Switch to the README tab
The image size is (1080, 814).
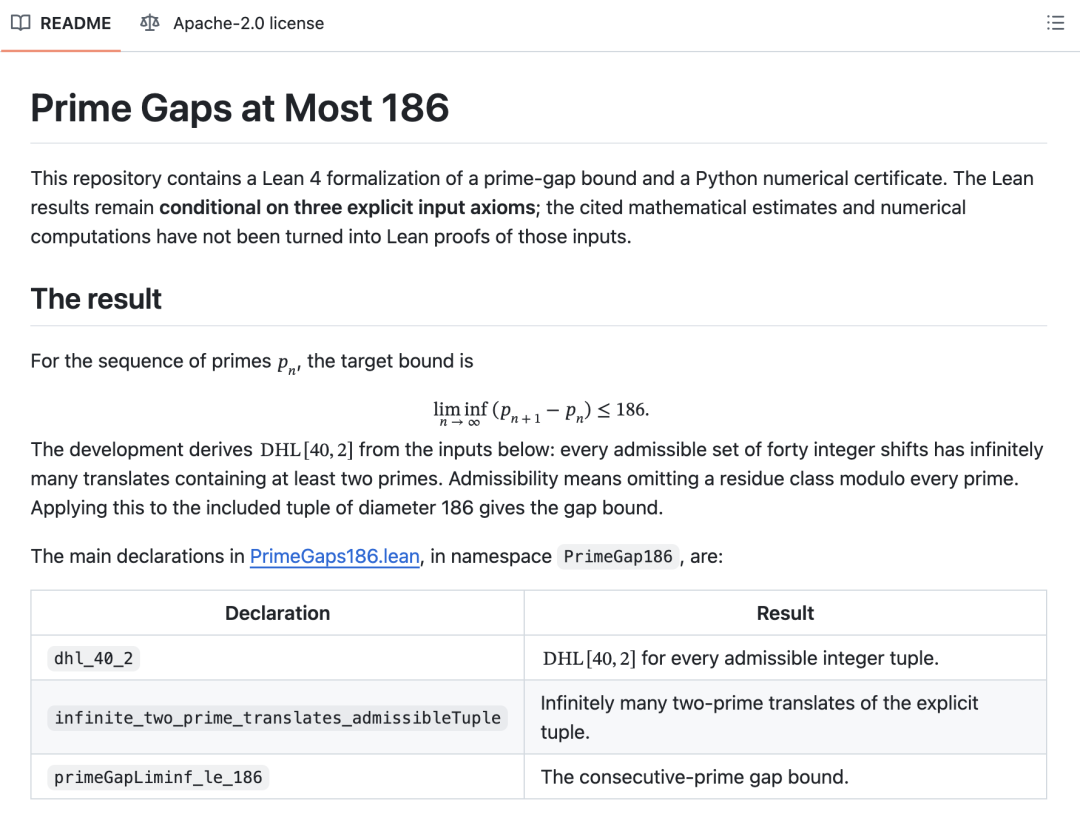(x=61, y=23)
